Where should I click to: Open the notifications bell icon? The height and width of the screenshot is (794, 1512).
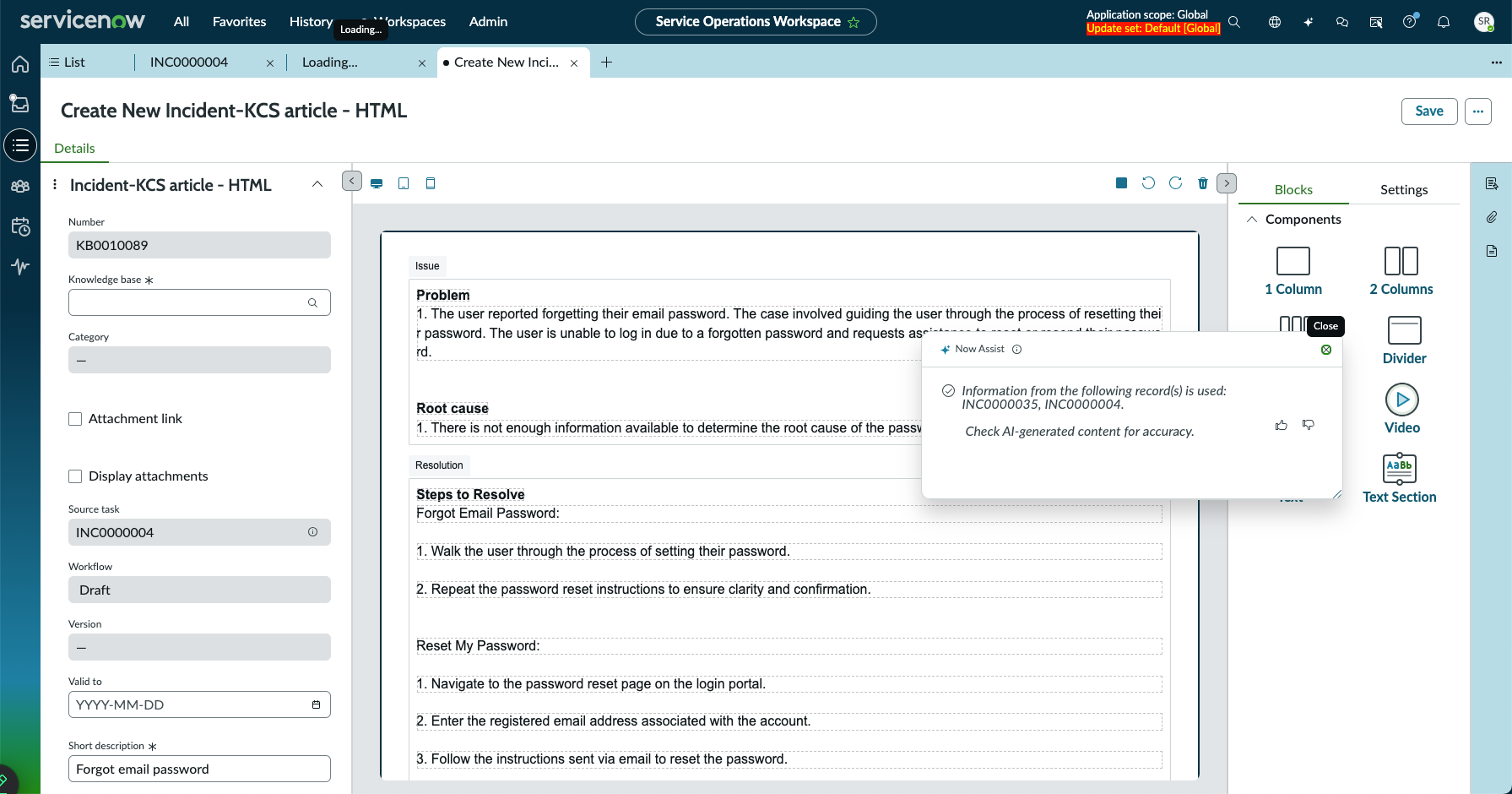pyautogui.click(x=1444, y=22)
